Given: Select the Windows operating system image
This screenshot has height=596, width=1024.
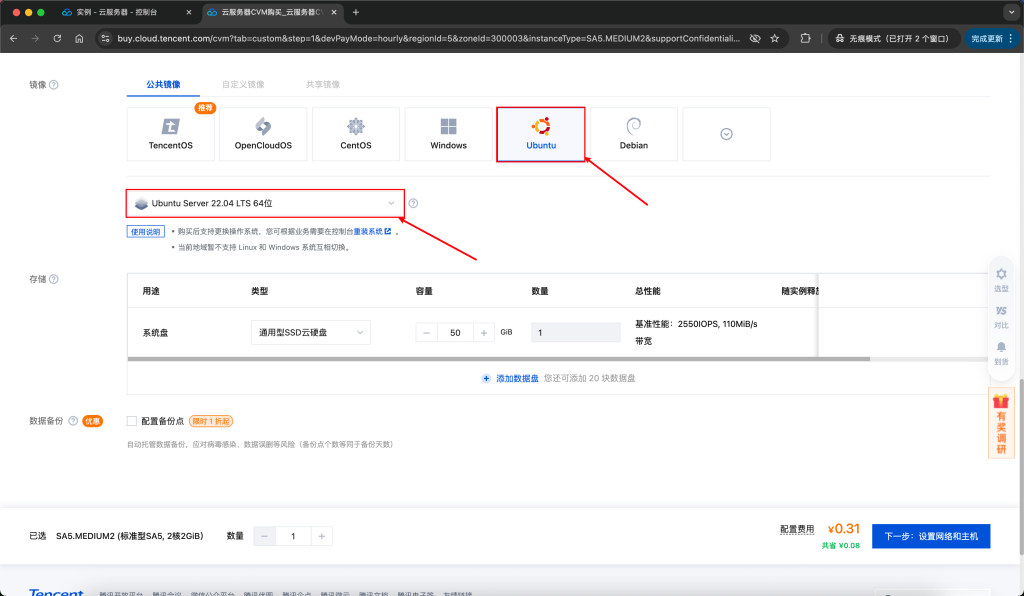Looking at the screenshot, I should [x=448, y=133].
